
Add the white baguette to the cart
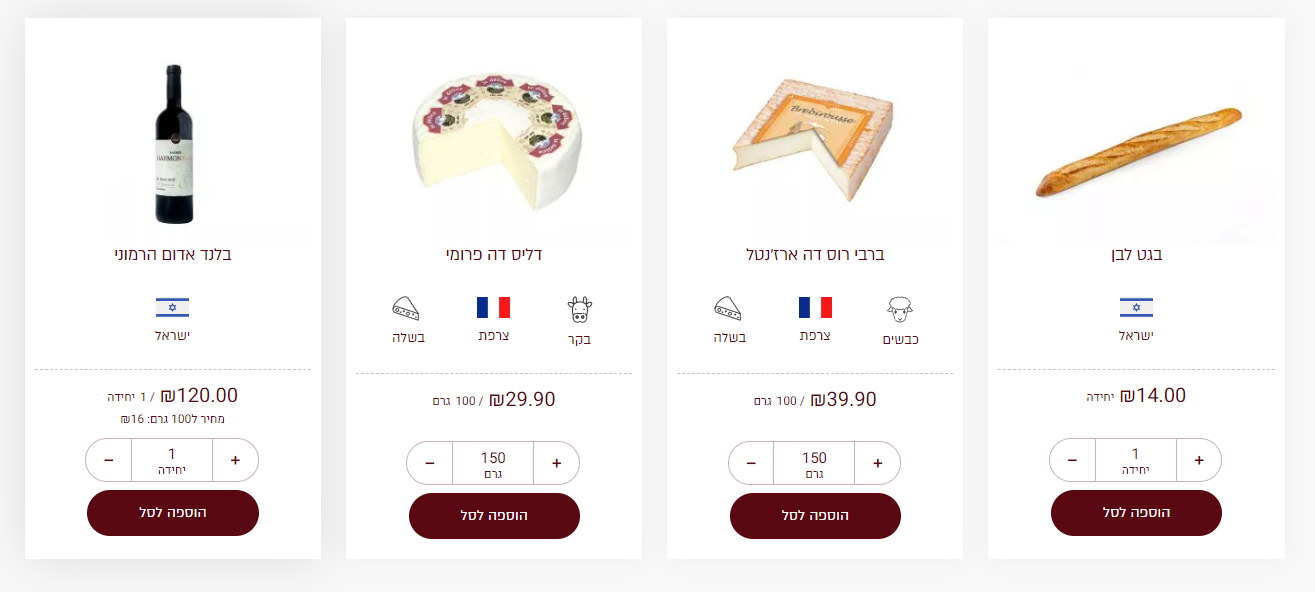click(1136, 513)
